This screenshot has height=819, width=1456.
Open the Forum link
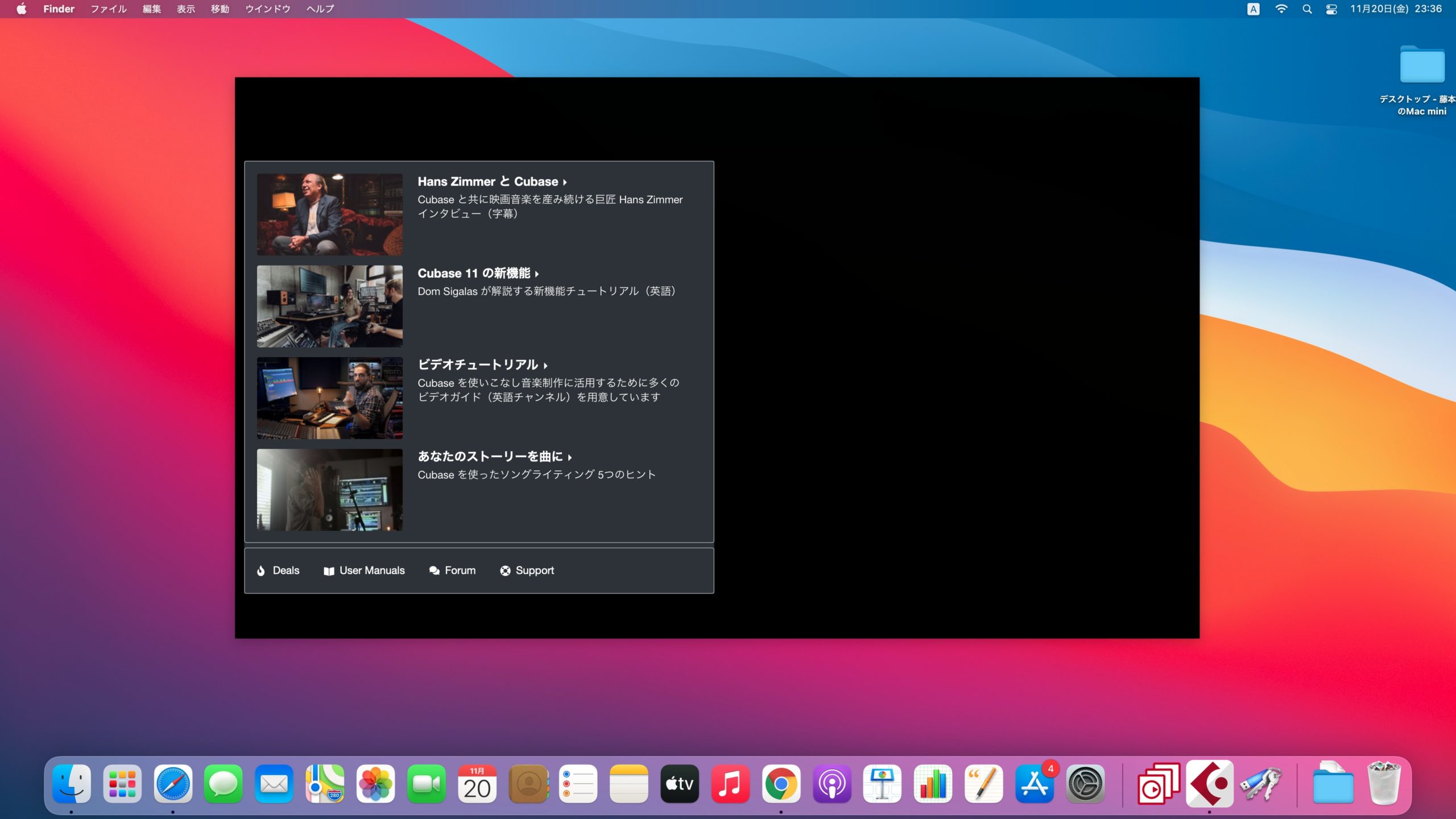pos(452,570)
